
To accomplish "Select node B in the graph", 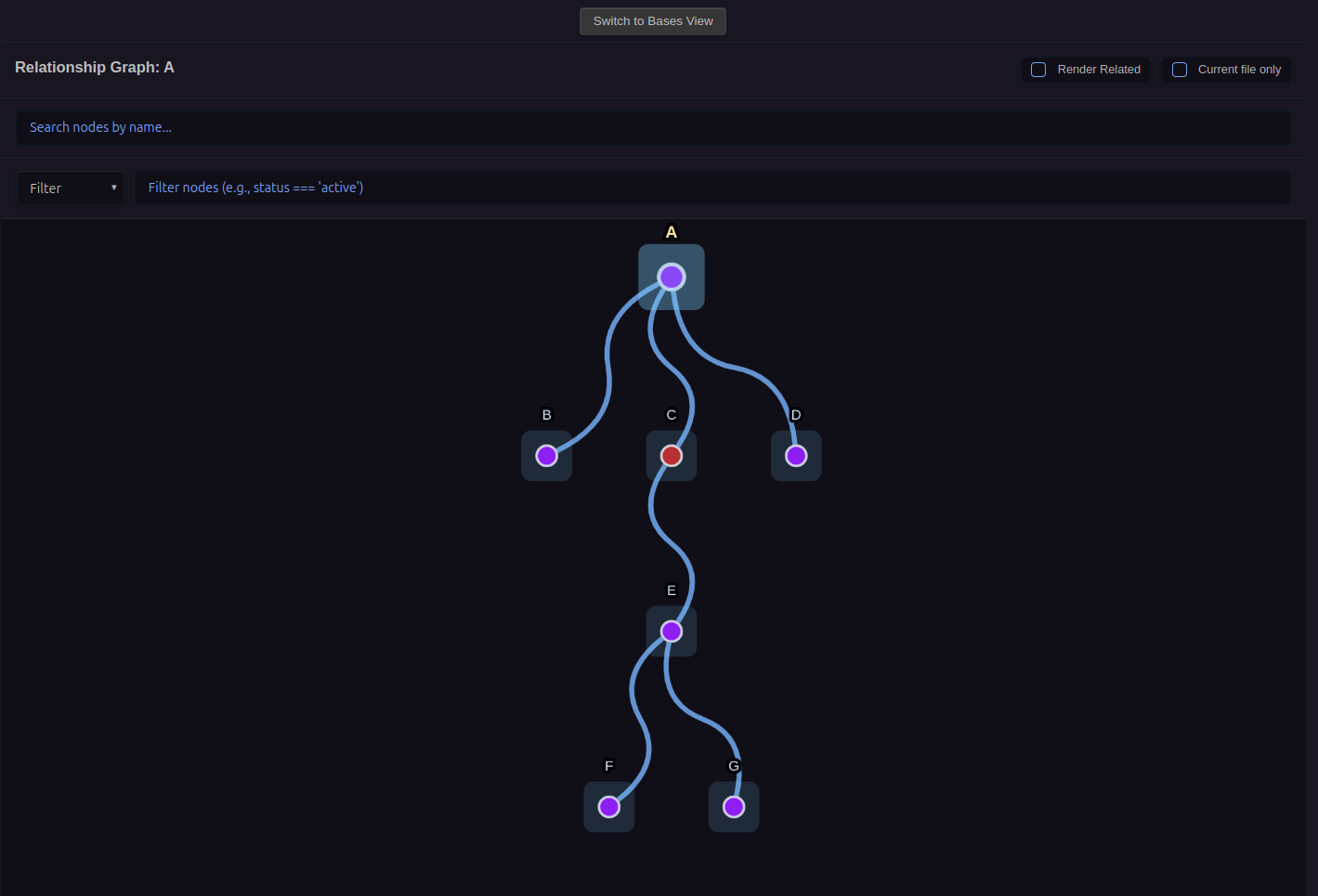I will tap(546, 456).
